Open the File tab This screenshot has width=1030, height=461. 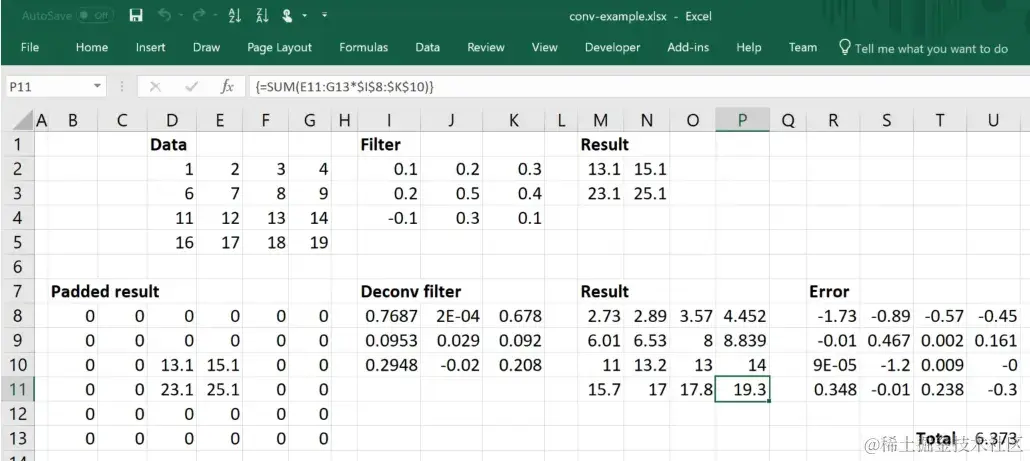[30, 47]
